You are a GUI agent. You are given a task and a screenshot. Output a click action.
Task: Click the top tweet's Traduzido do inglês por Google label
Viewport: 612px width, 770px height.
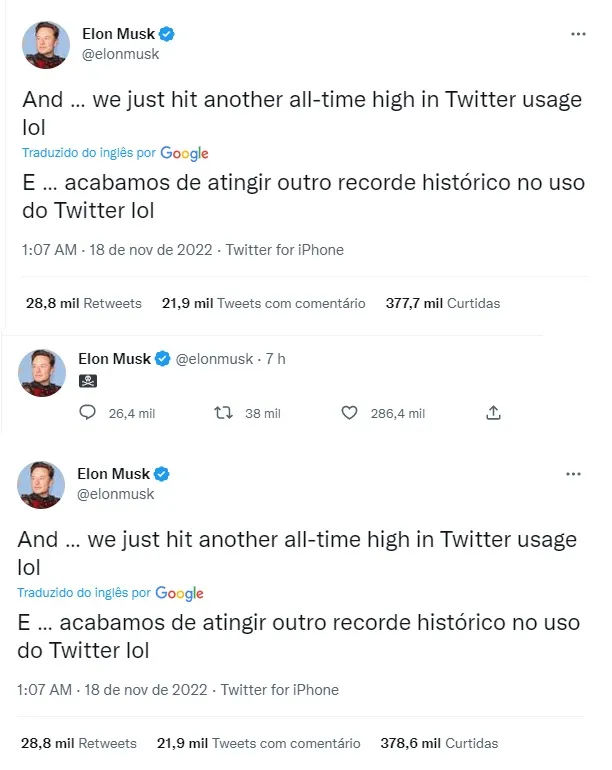tap(115, 153)
